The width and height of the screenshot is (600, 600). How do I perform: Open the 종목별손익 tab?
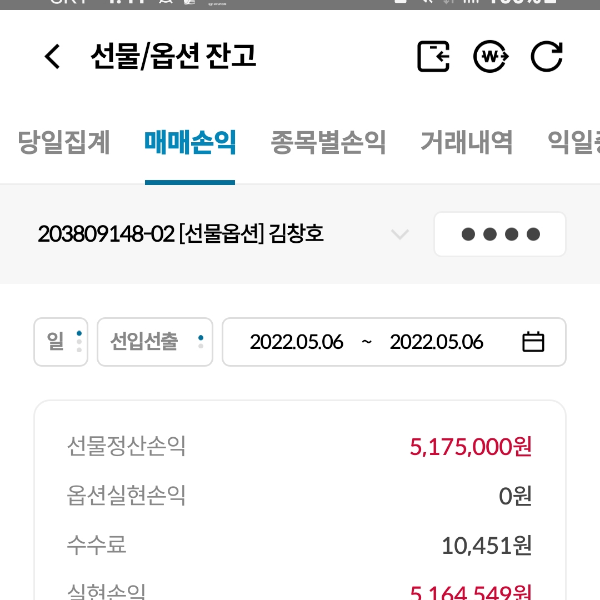[x=328, y=143]
